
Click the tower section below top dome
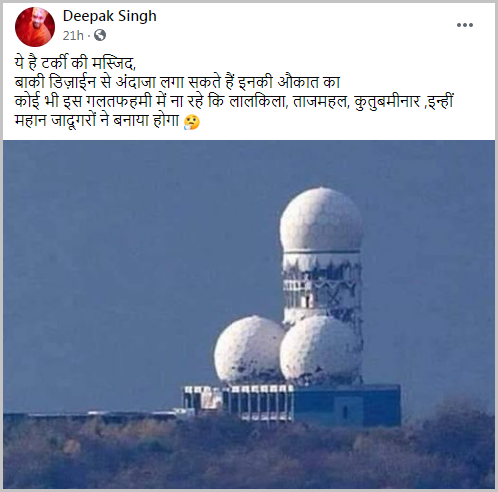322,284
